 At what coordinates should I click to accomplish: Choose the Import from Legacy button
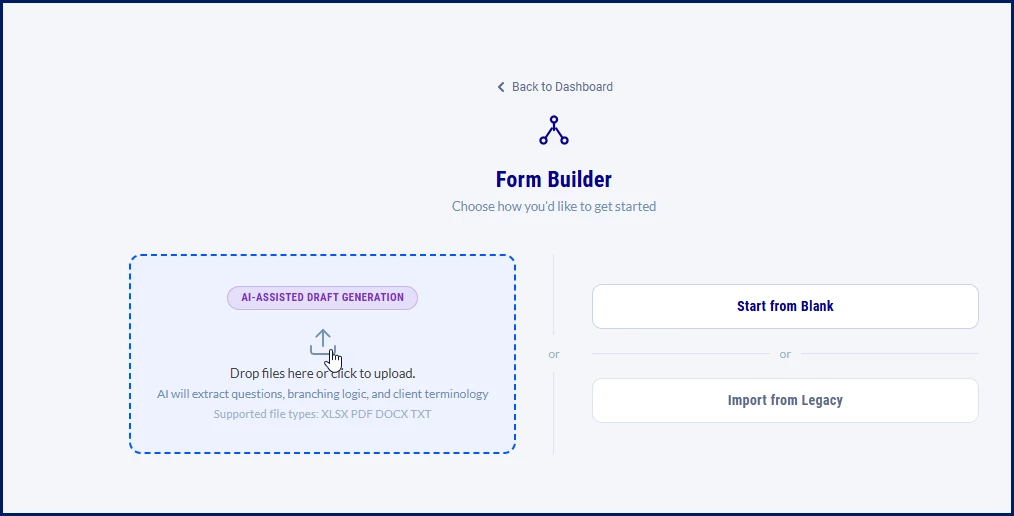[785, 400]
